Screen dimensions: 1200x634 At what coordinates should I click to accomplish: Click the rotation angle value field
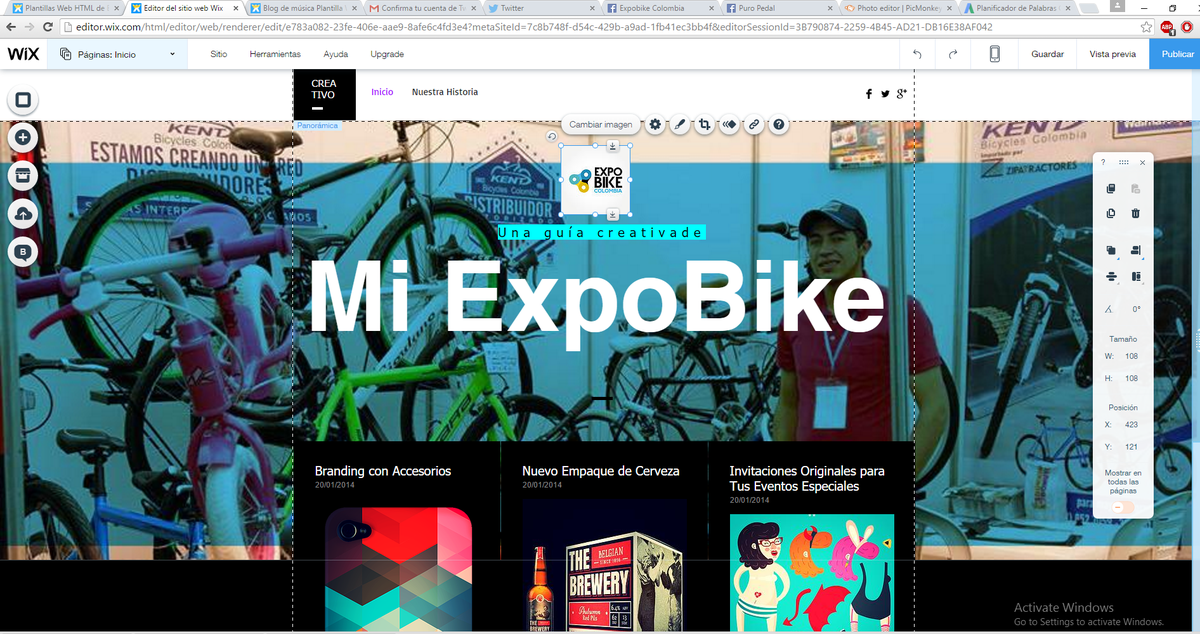pos(1136,309)
